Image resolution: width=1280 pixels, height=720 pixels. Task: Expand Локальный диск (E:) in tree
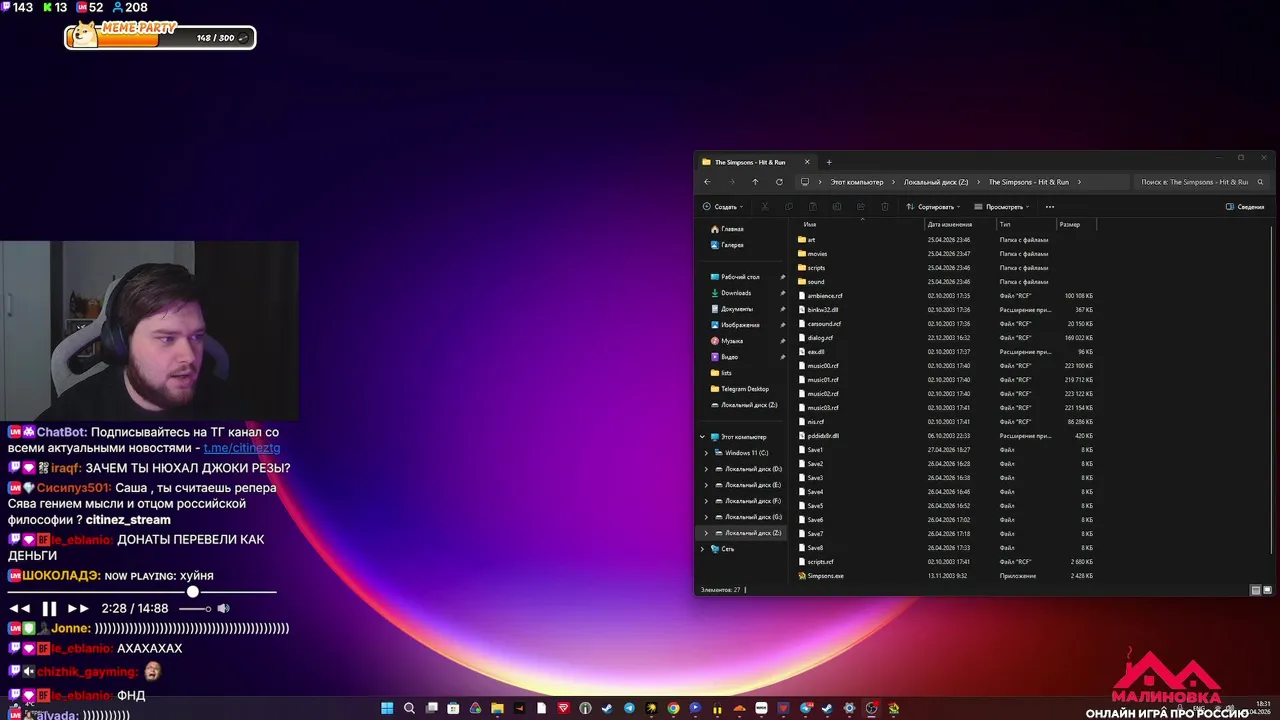[706, 485]
